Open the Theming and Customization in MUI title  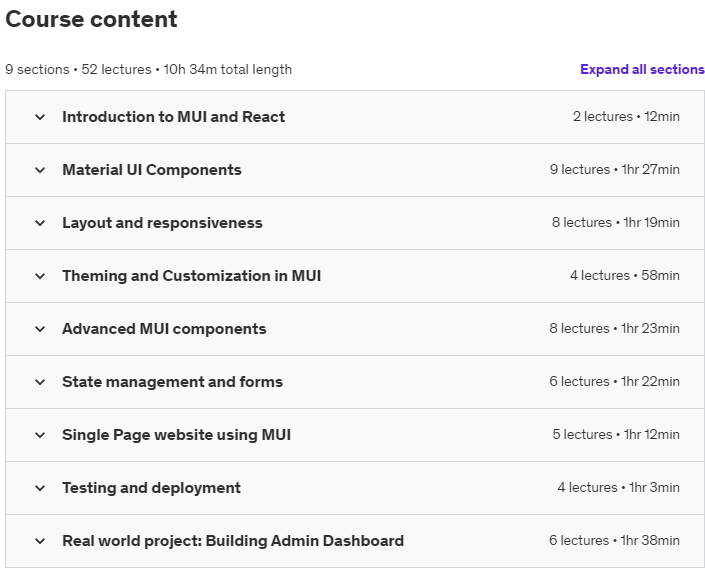tap(192, 276)
